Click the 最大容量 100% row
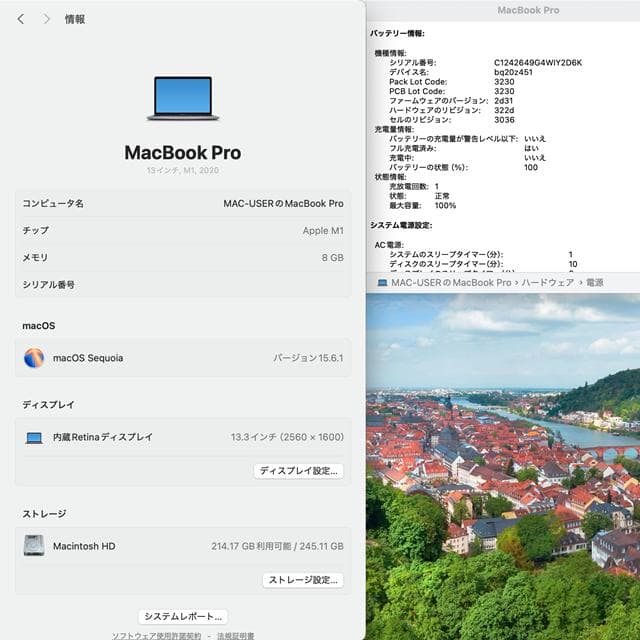The width and height of the screenshot is (640, 640). tap(422, 205)
